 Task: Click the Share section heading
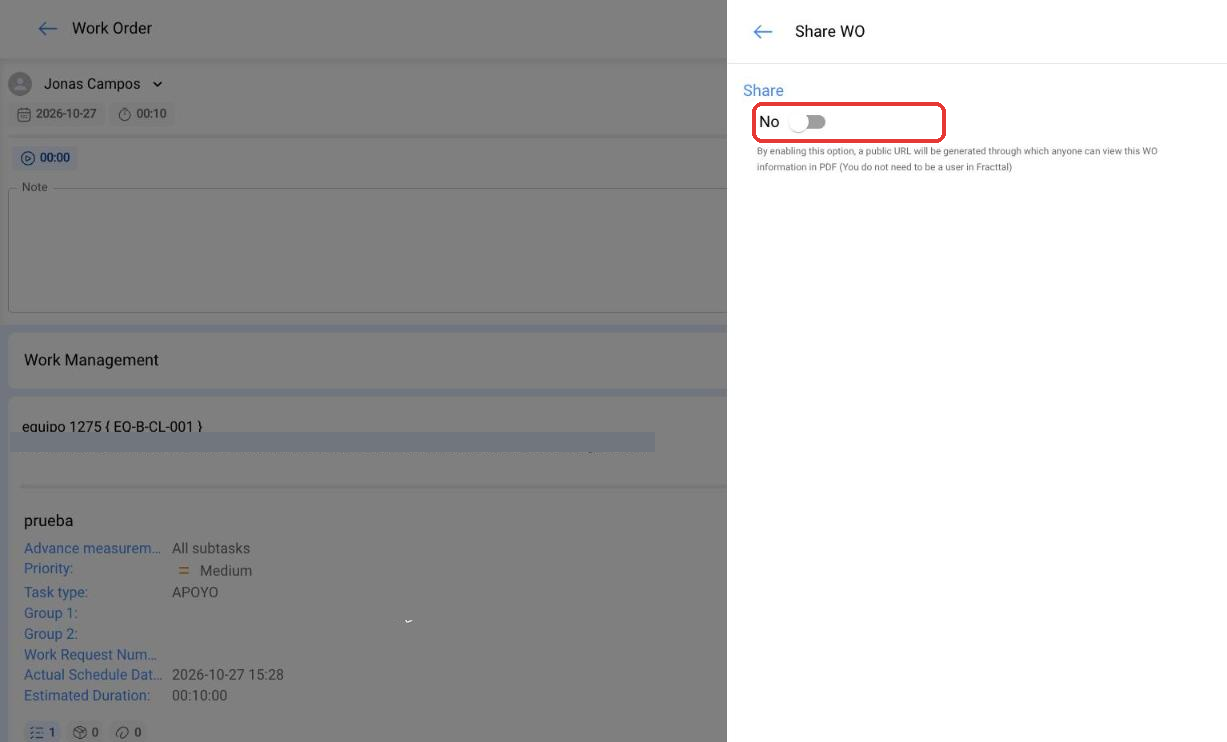coord(763,91)
